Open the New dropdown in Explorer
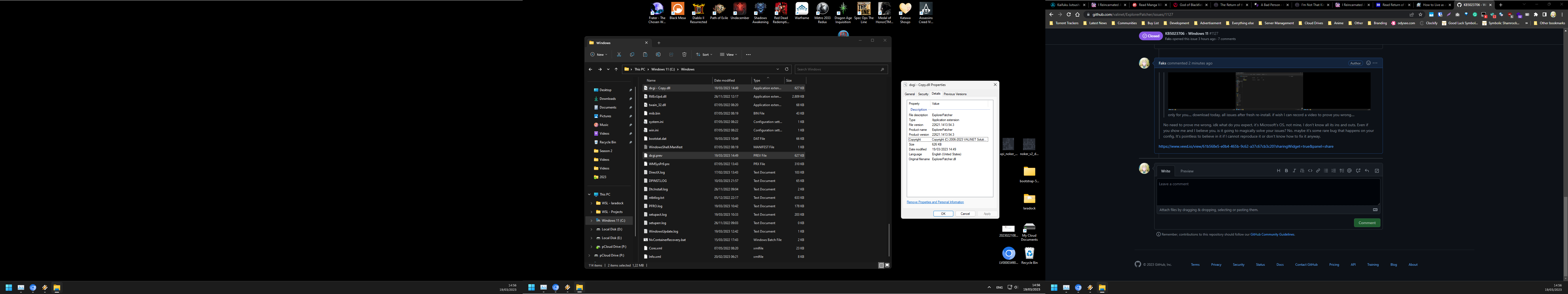The image size is (1568, 294). (599, 55)
